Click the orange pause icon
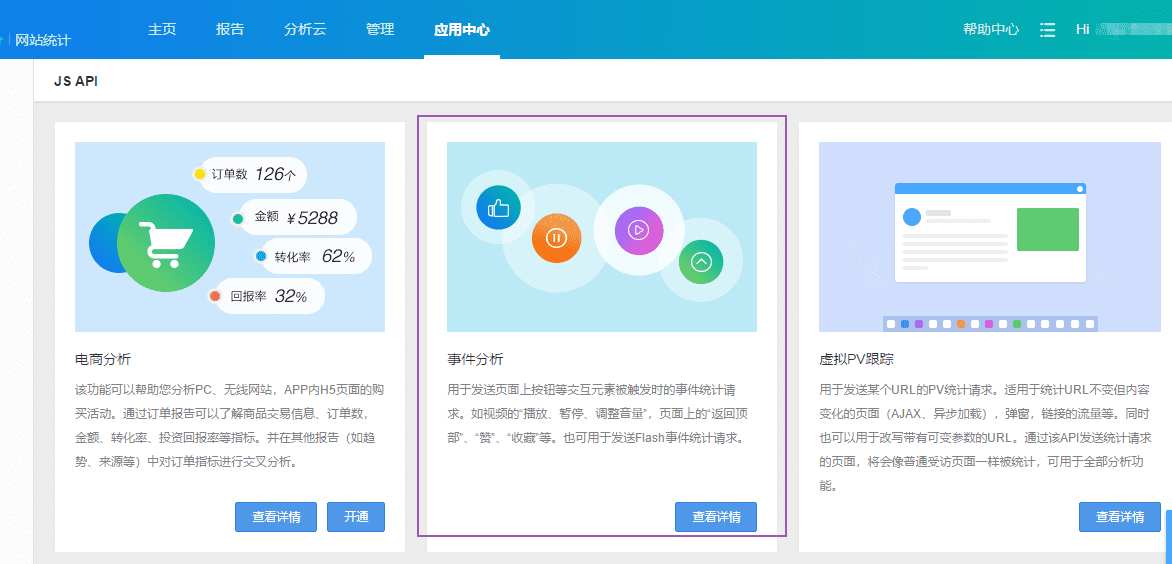Image resolution: width=1172 pixels, height=564 pixels. [x=556, y=238]
